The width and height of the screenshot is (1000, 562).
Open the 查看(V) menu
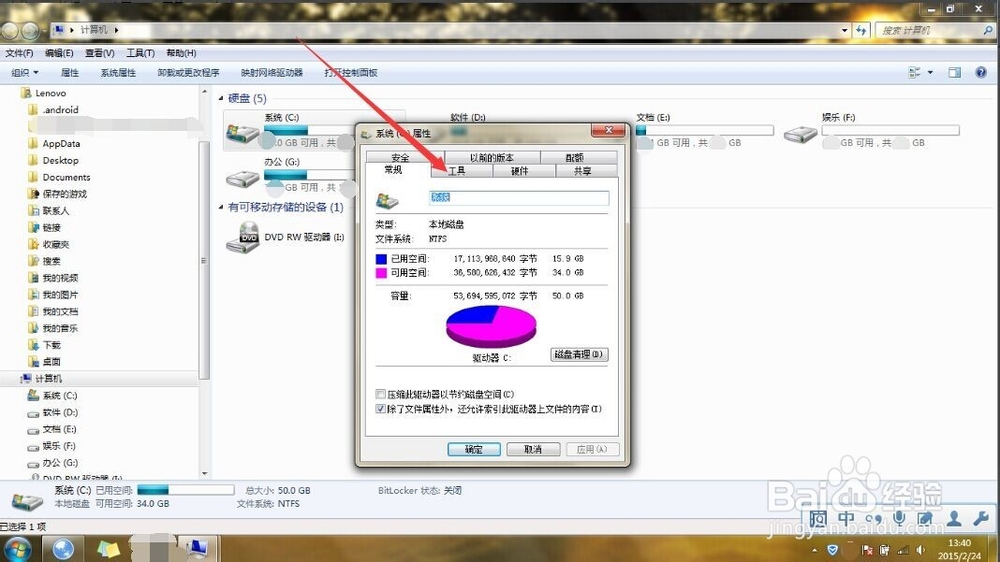(x=99, y=53)
